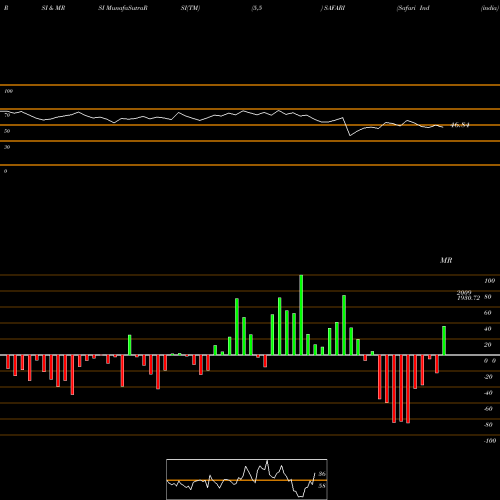
Task: Click the MunafaSutra text in header
Action: click(x=126, y=8)
